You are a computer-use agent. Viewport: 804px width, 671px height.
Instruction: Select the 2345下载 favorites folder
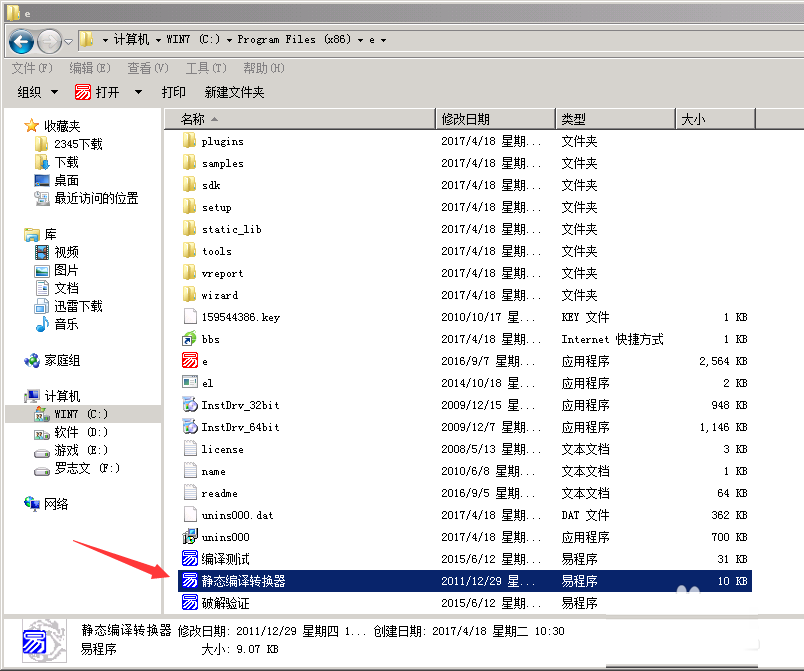(x=78, y=144)
